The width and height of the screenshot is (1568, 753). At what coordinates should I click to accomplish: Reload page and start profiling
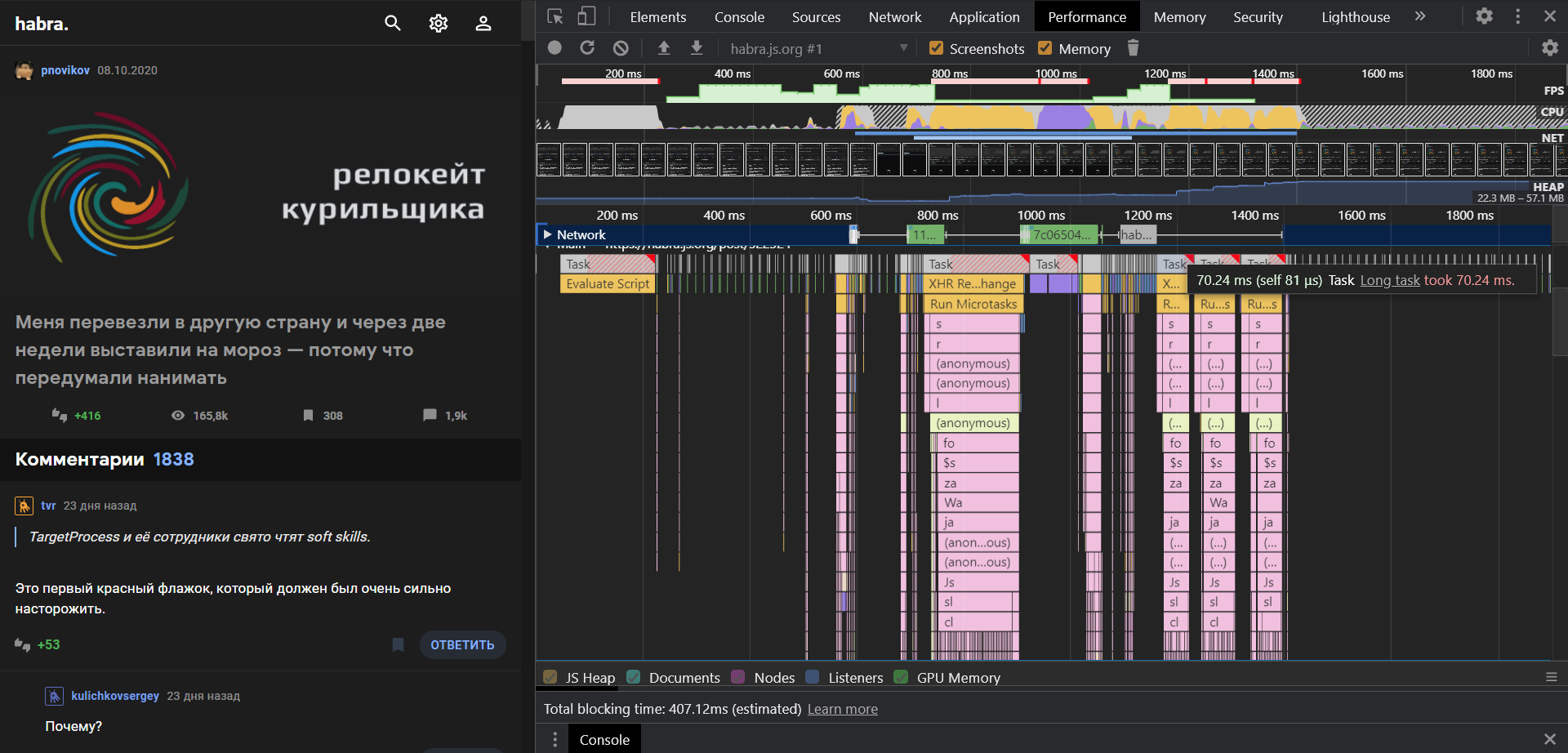coord(587,48)
